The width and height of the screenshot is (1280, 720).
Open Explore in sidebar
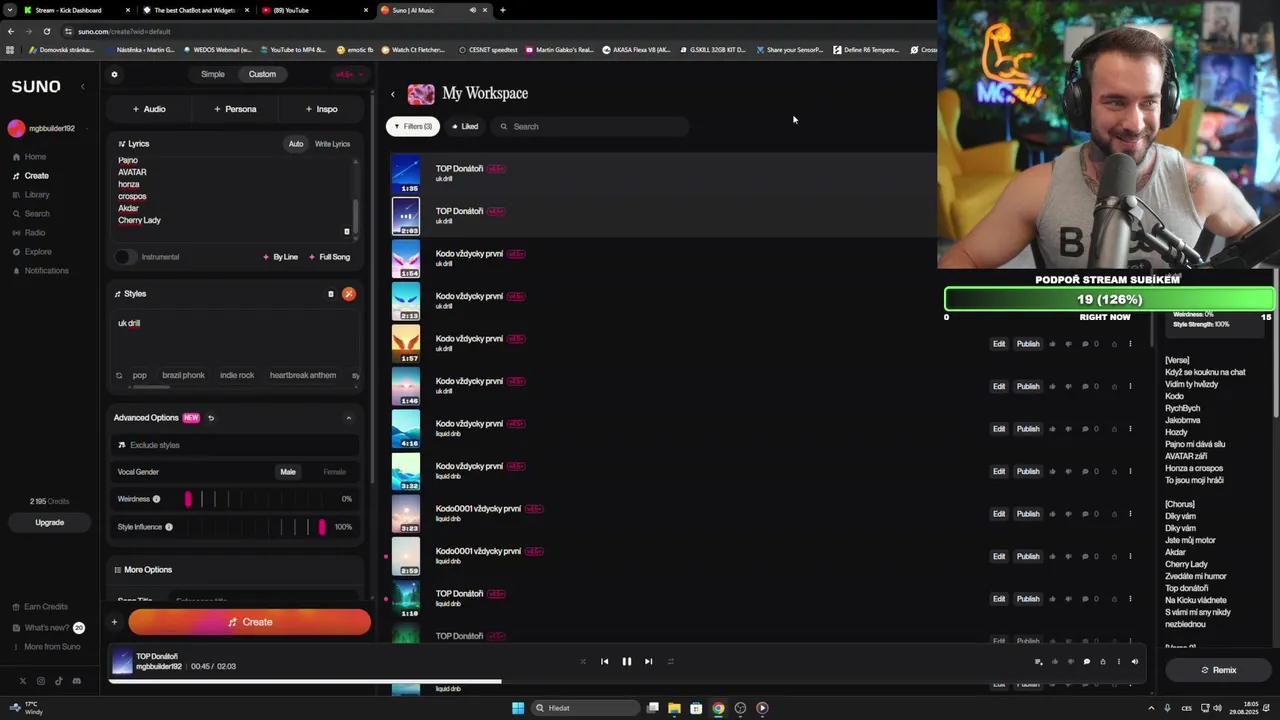click(x=32, y=252)
